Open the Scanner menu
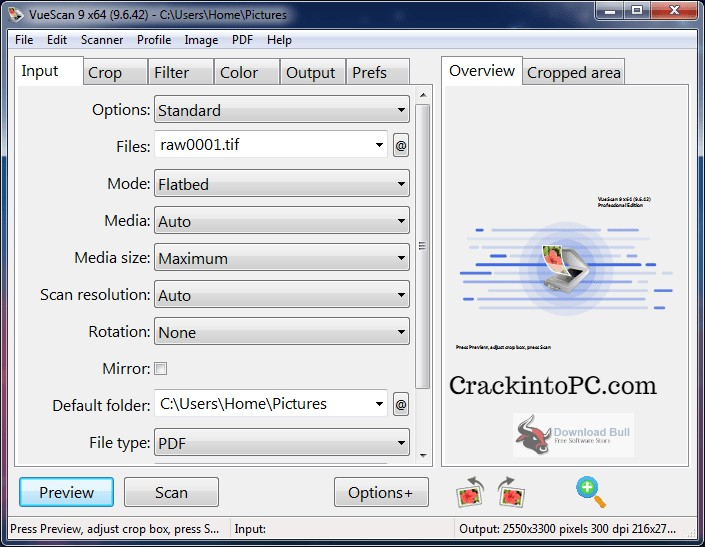The height and width of the screenshot is (547, 705). 102,40
